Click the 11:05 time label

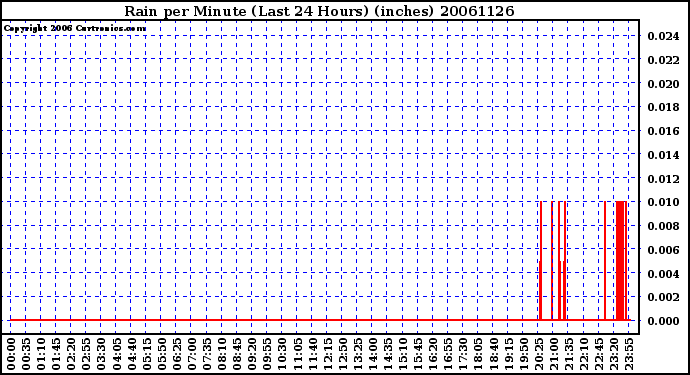pyautogui.click(x=297, y=354)
